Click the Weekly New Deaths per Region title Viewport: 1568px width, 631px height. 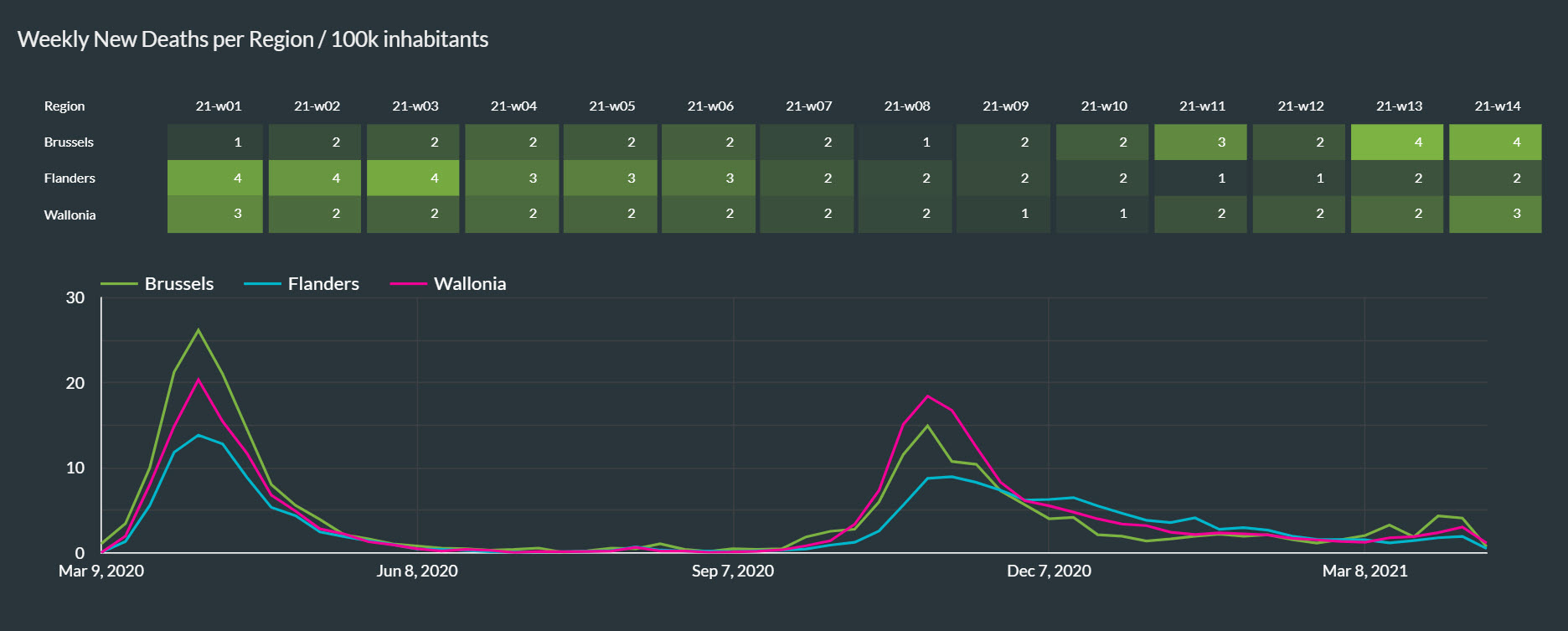tap(252, 39)
